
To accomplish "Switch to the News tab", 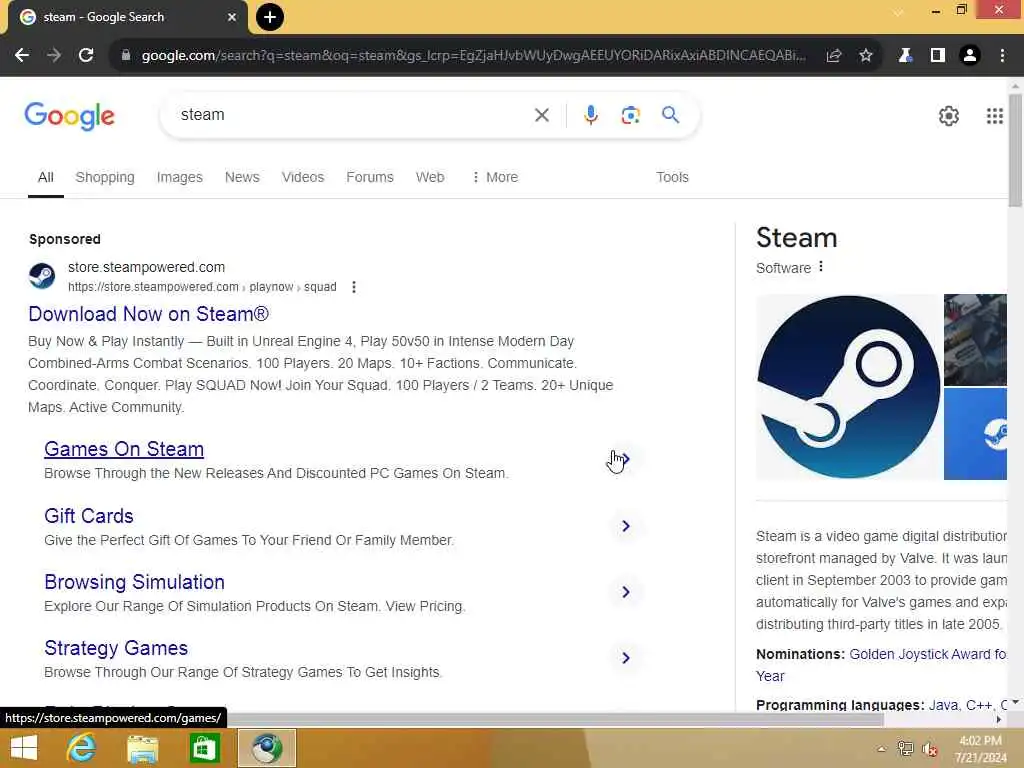I will pyautogui.click(x=242, y=177).
